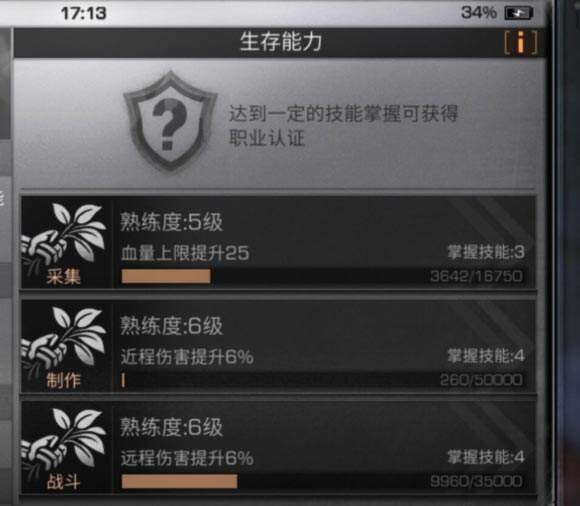The image size is (580, 506).
Task: Open the 战斗 proficiency level 6 row
Action: coord(278,448)
